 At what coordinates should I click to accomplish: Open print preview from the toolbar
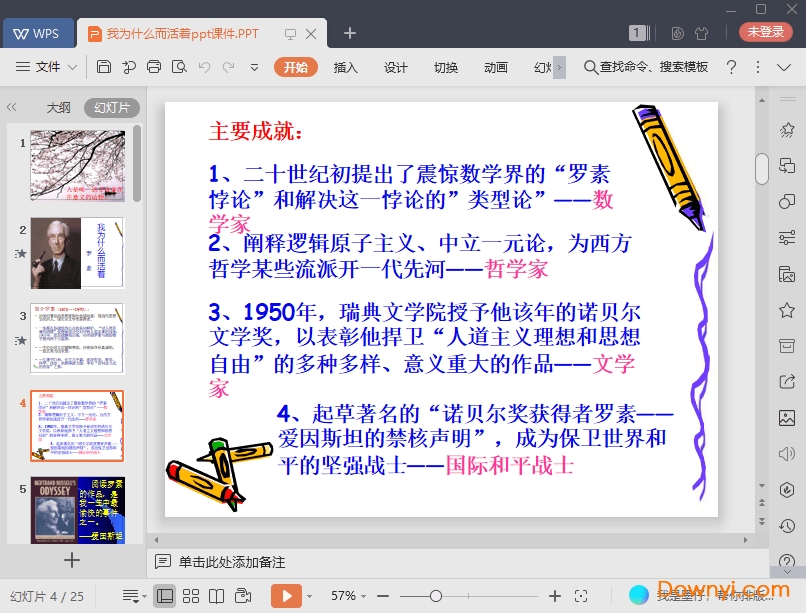[178, 67]
